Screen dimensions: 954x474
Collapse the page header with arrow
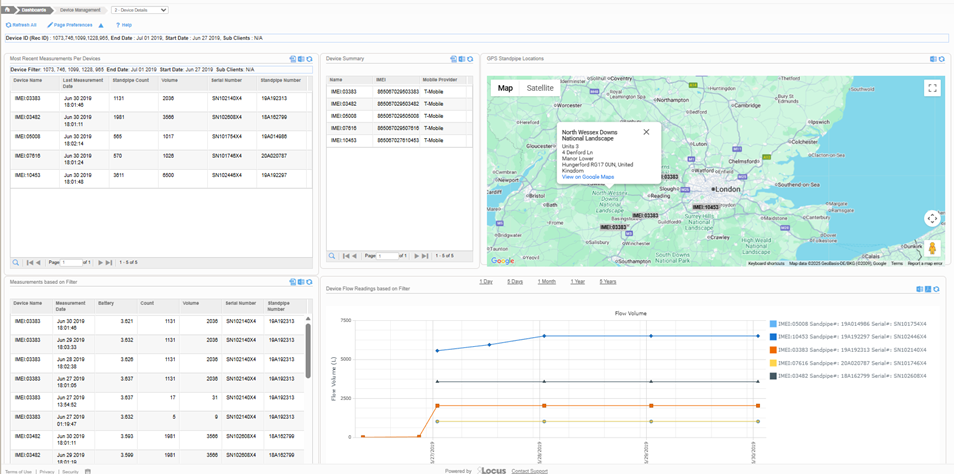coord(101,25)
